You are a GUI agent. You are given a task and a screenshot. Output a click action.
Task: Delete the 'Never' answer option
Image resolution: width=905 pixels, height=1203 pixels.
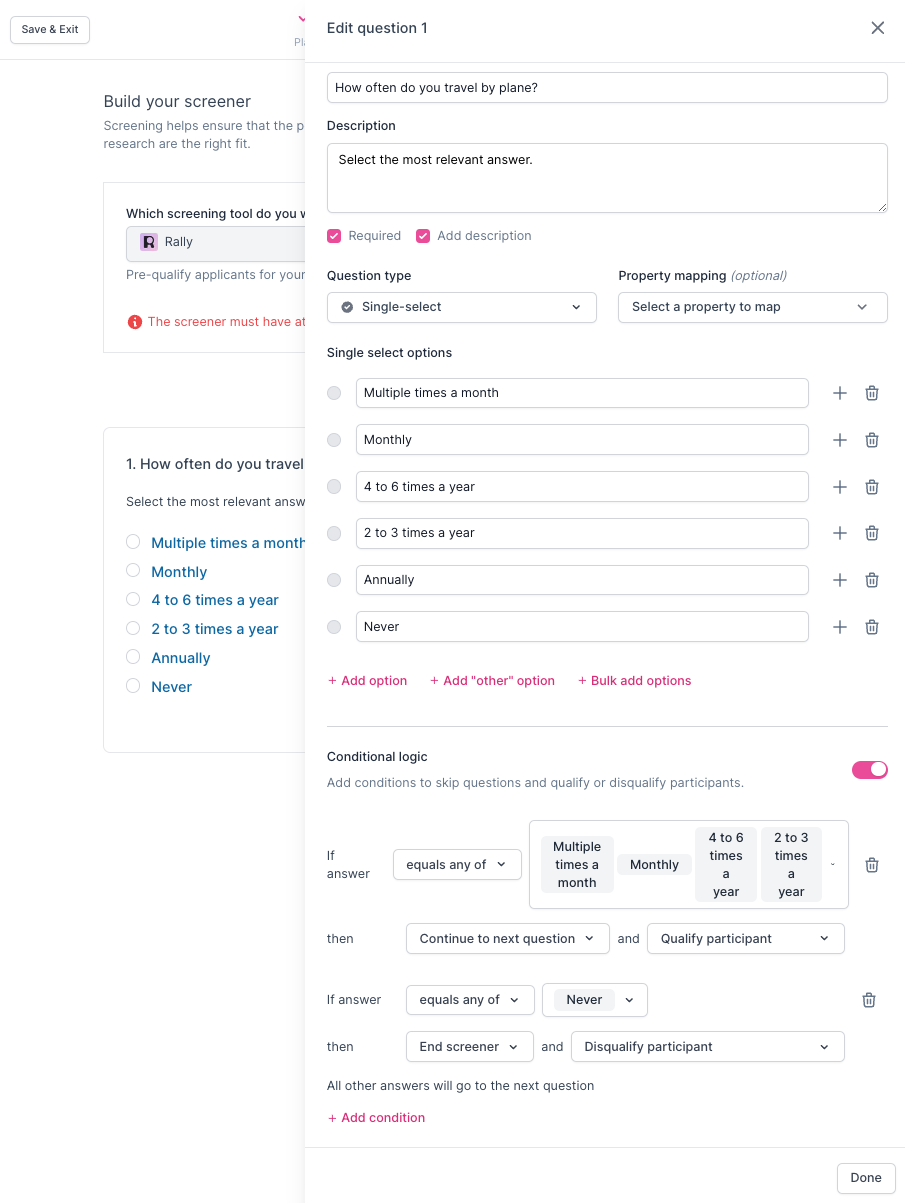coord(871,627)
